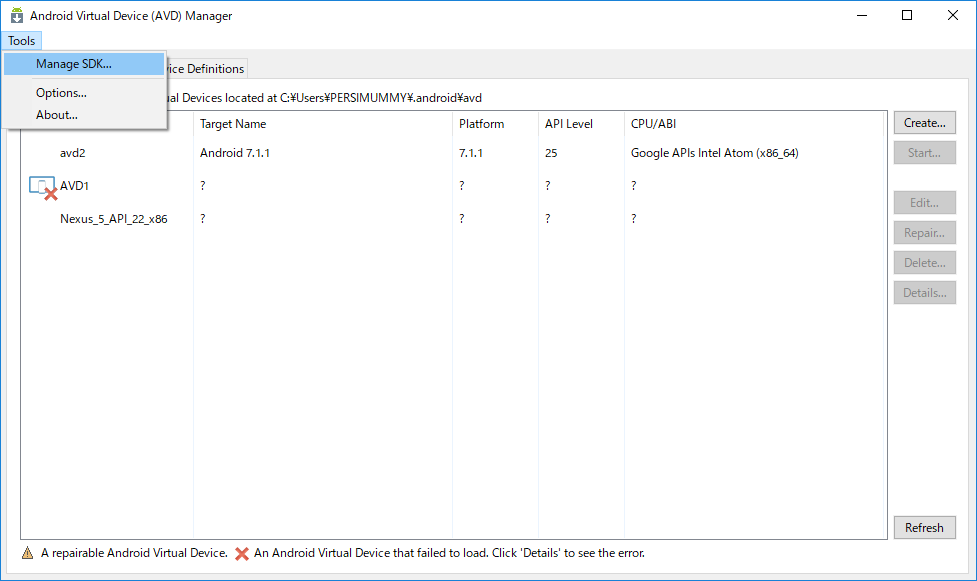Click the Edit... button
This screenshot has height=581, width=977.
(x=925, y=203)
